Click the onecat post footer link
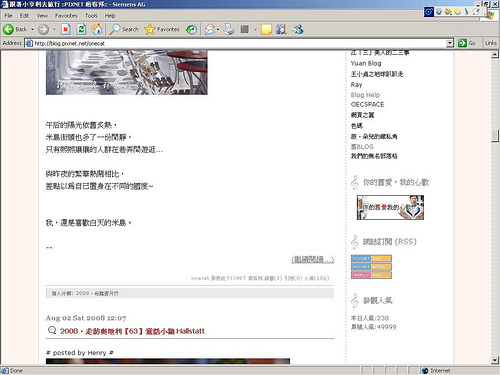The image size is (500, 375). 200,278
